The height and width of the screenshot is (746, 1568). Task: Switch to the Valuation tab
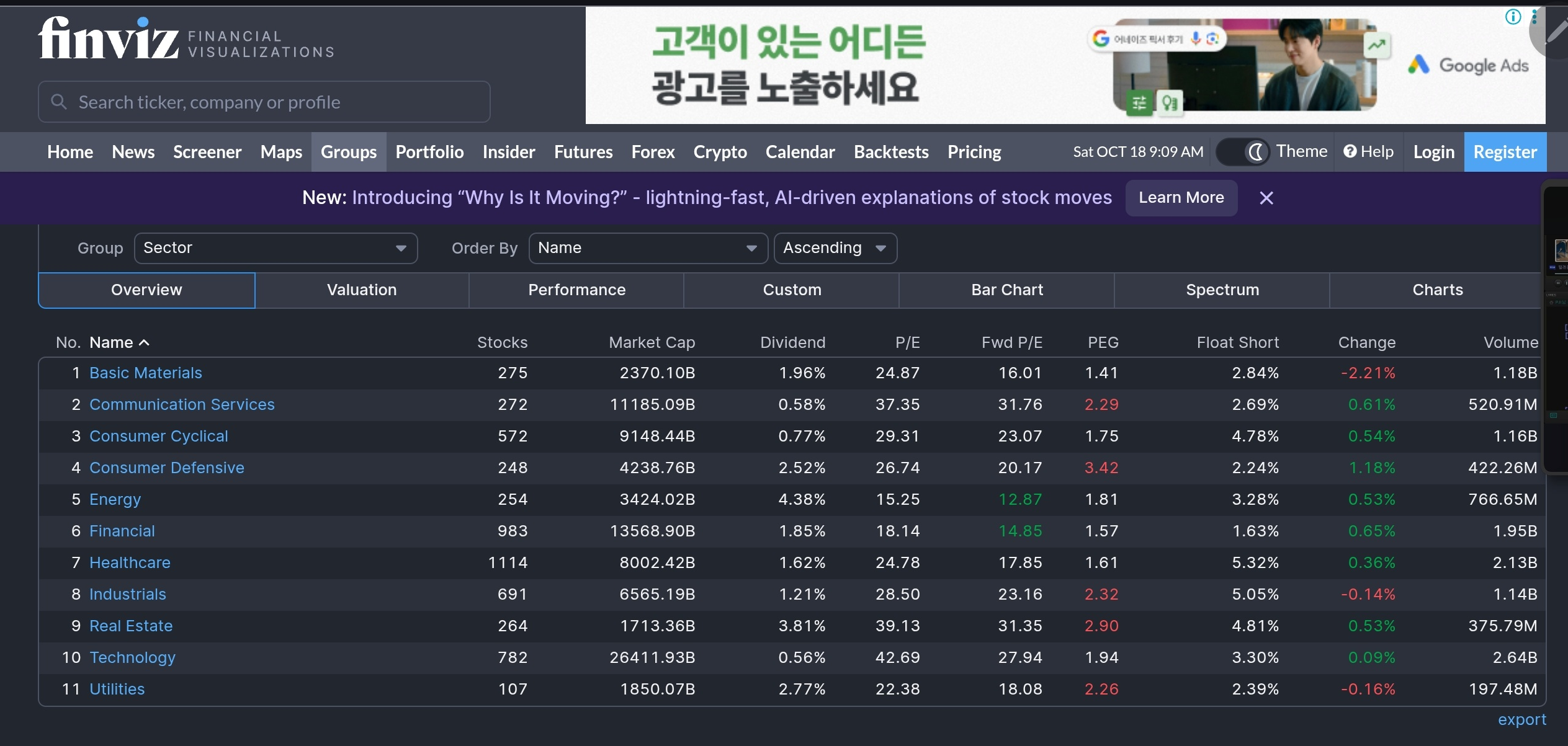point(362,290)
